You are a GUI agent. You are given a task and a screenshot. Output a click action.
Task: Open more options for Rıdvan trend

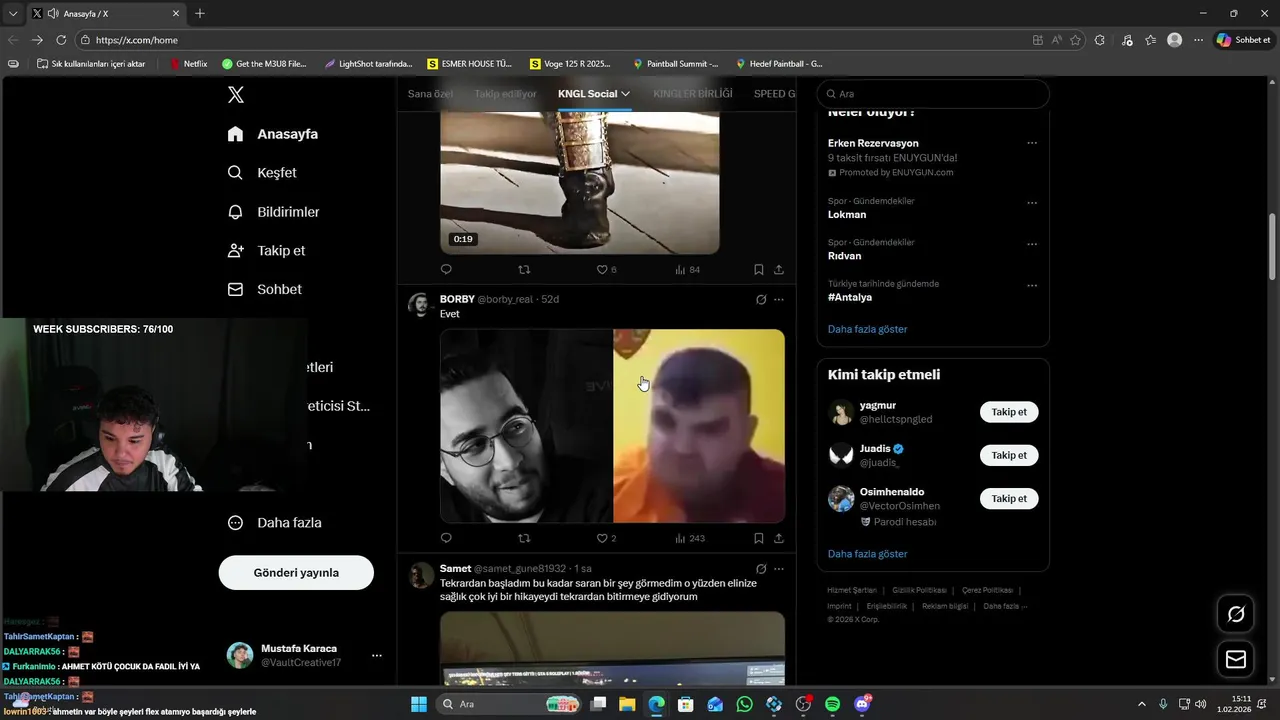coord(1032,244)
